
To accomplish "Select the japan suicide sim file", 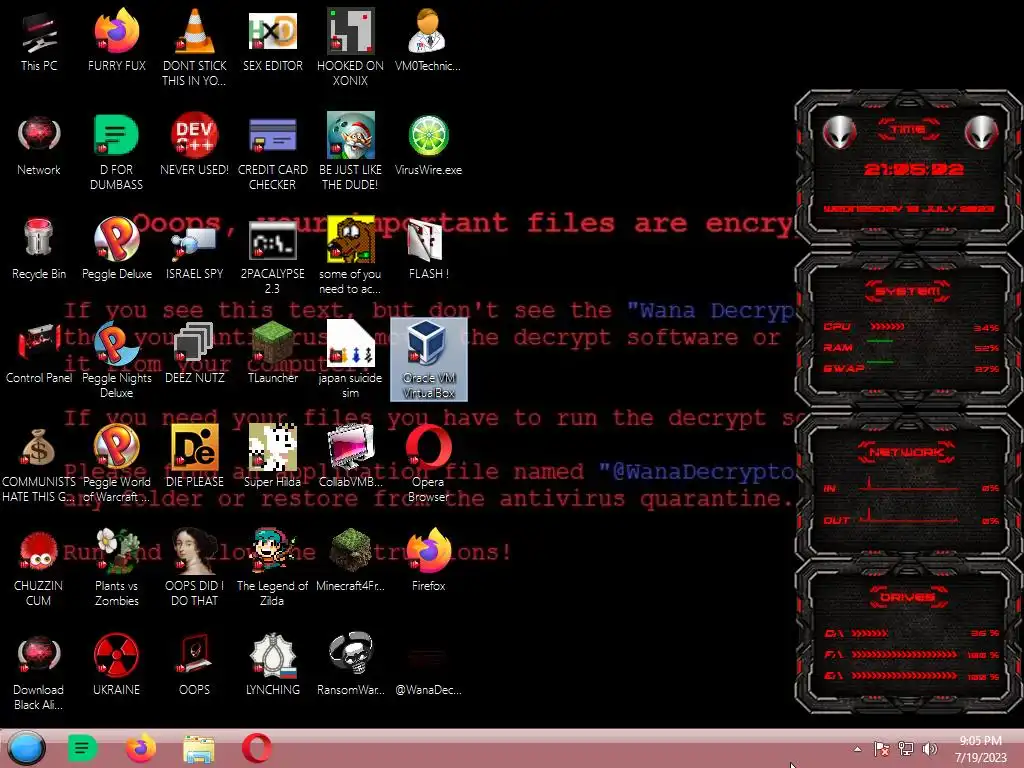I will [350, 359].
